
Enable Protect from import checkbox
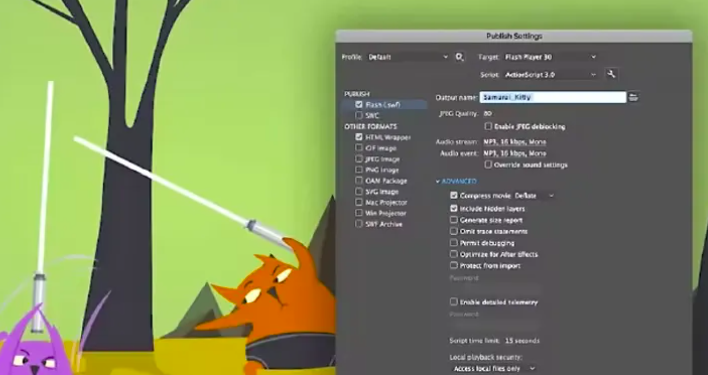tap(454, 265)
